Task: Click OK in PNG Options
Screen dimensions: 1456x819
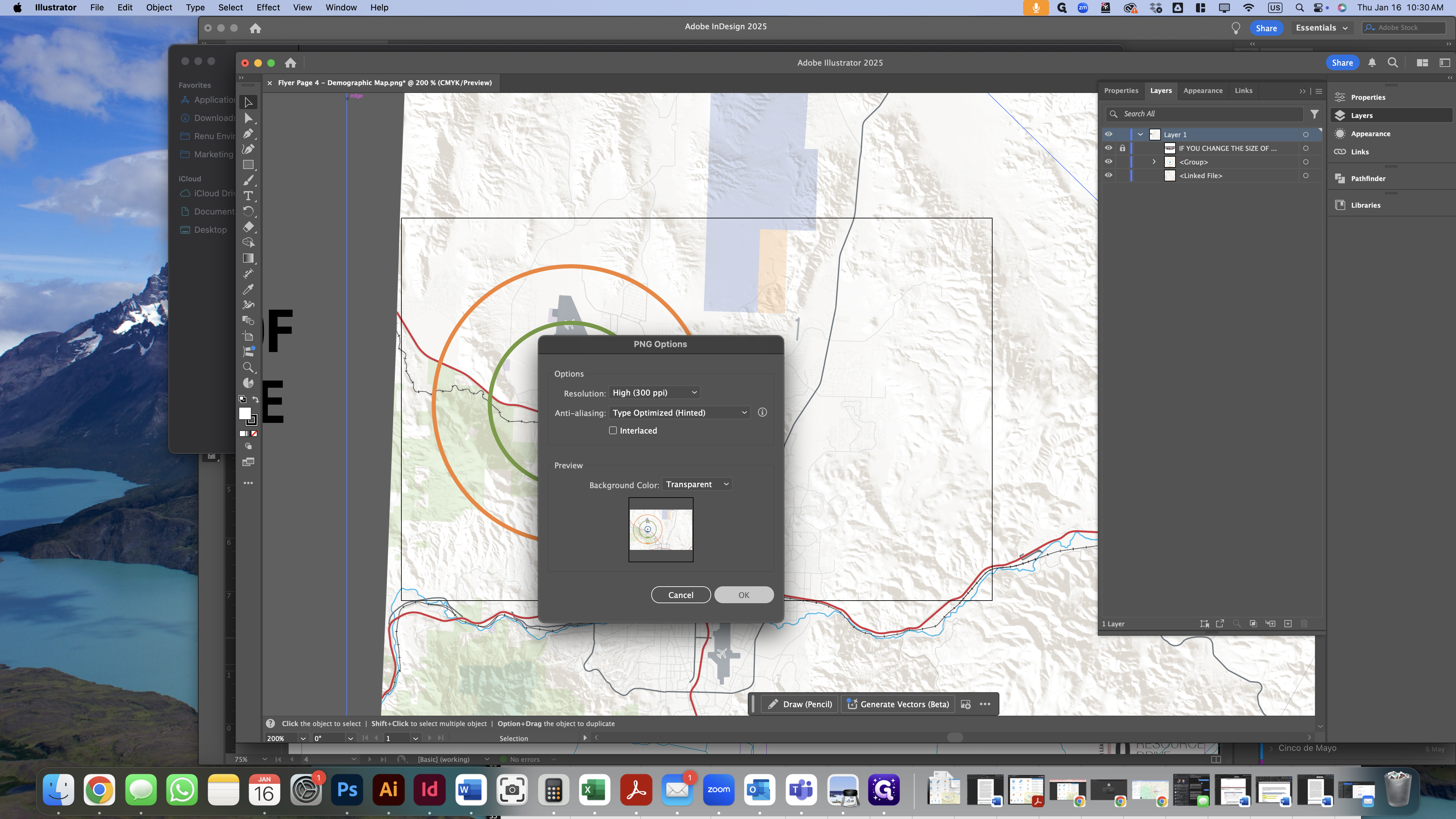Action: (x=744, y=595)
